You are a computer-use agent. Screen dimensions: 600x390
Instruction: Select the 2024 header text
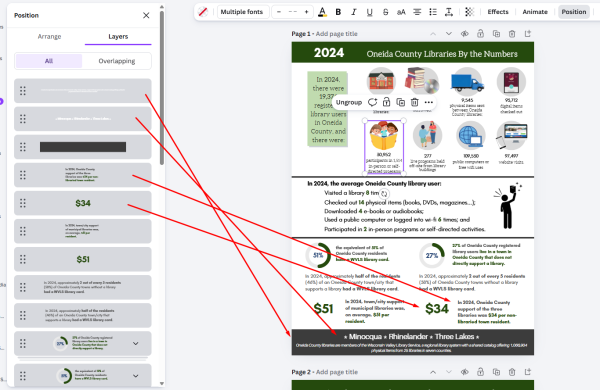[x=329, y=52]
